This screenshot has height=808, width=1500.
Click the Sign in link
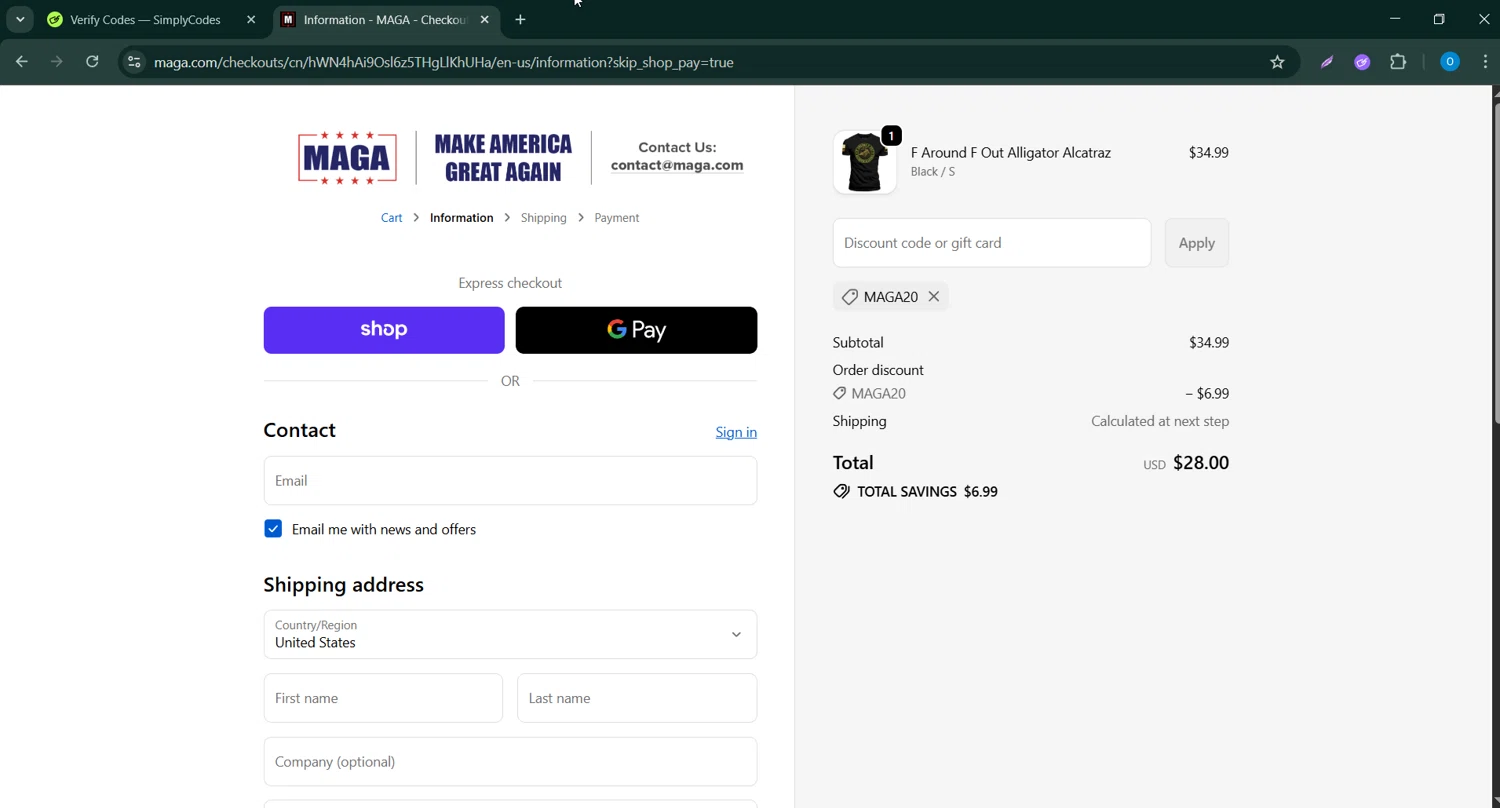pos(736,432)
